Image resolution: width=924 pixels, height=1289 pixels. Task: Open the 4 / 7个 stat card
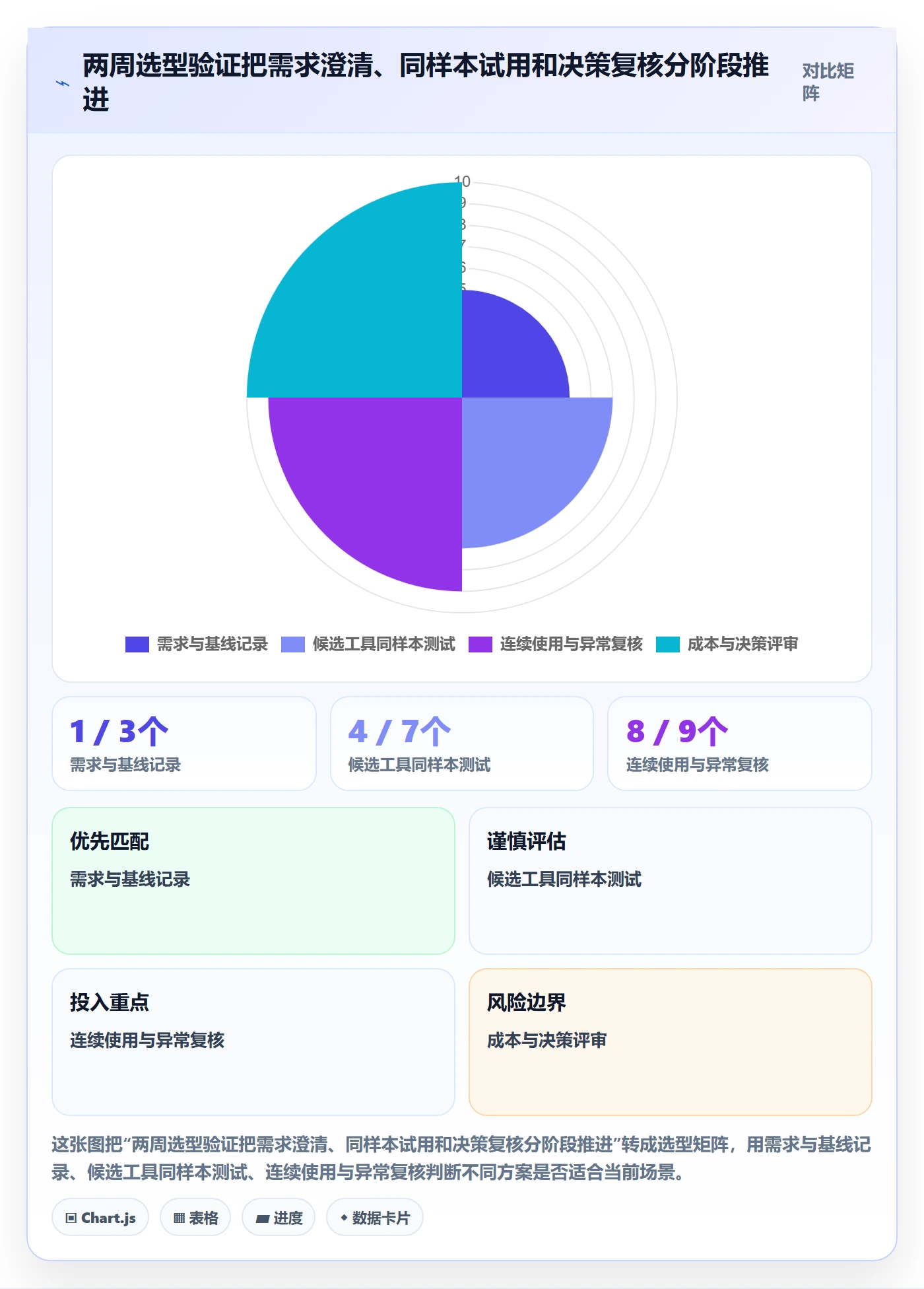[462, 744]
